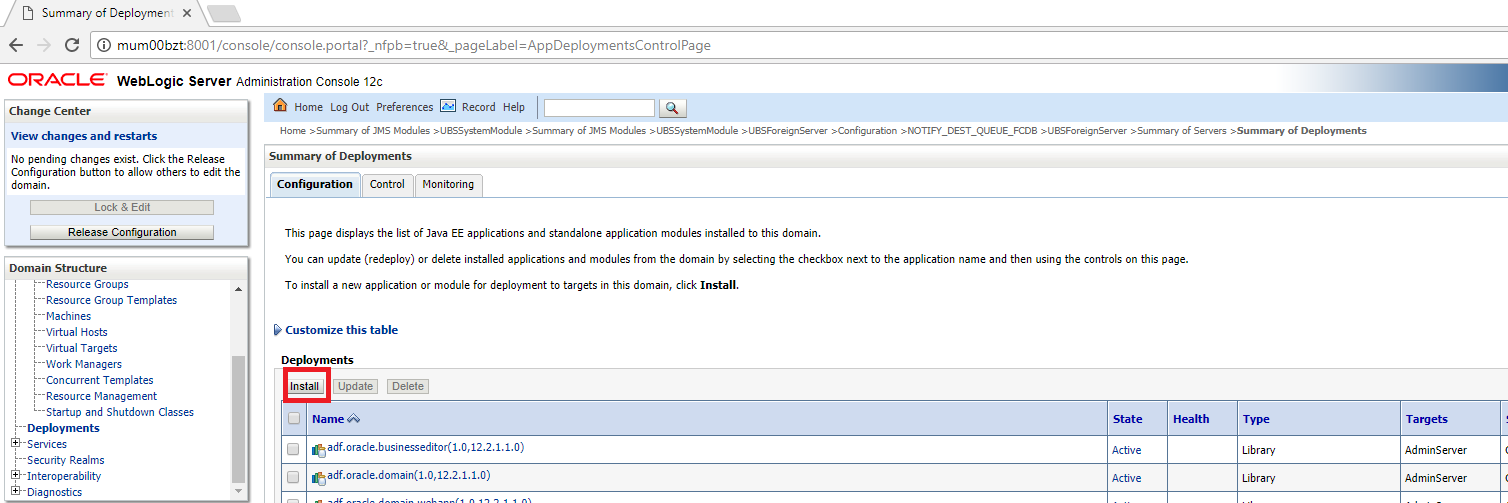
Task: Open View changes and restarts link
Action: pyautogui.click(x=84, y=136)
